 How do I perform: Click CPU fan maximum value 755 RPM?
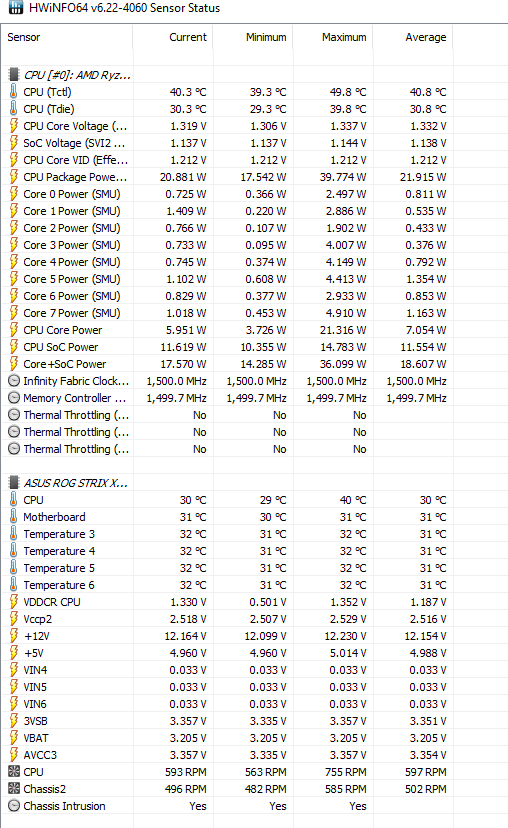(345, 771)
